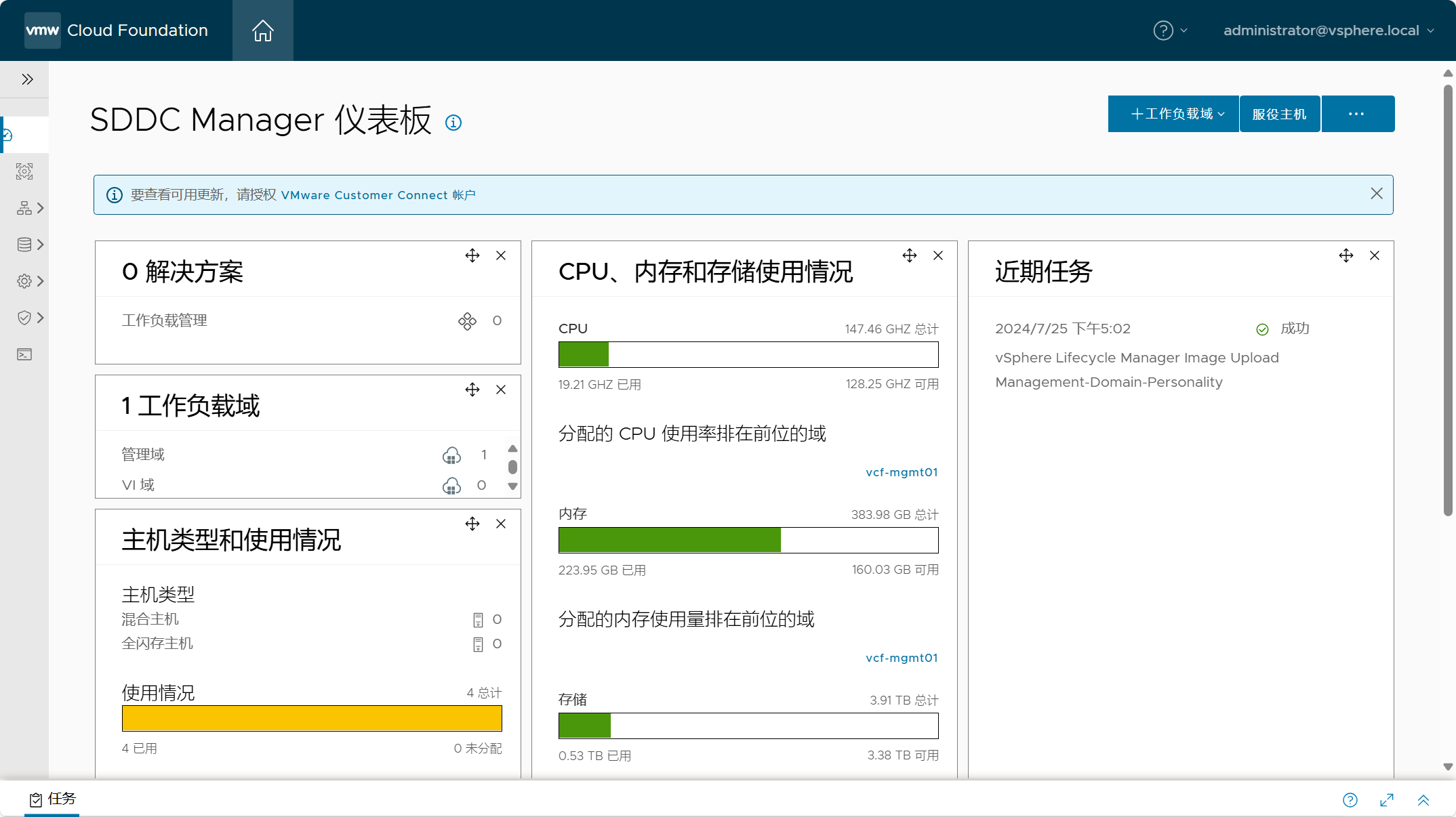The image size is (1456, 817).
Task: Open the 任务 tab at bottom
Action: click(x=52, y=799)
